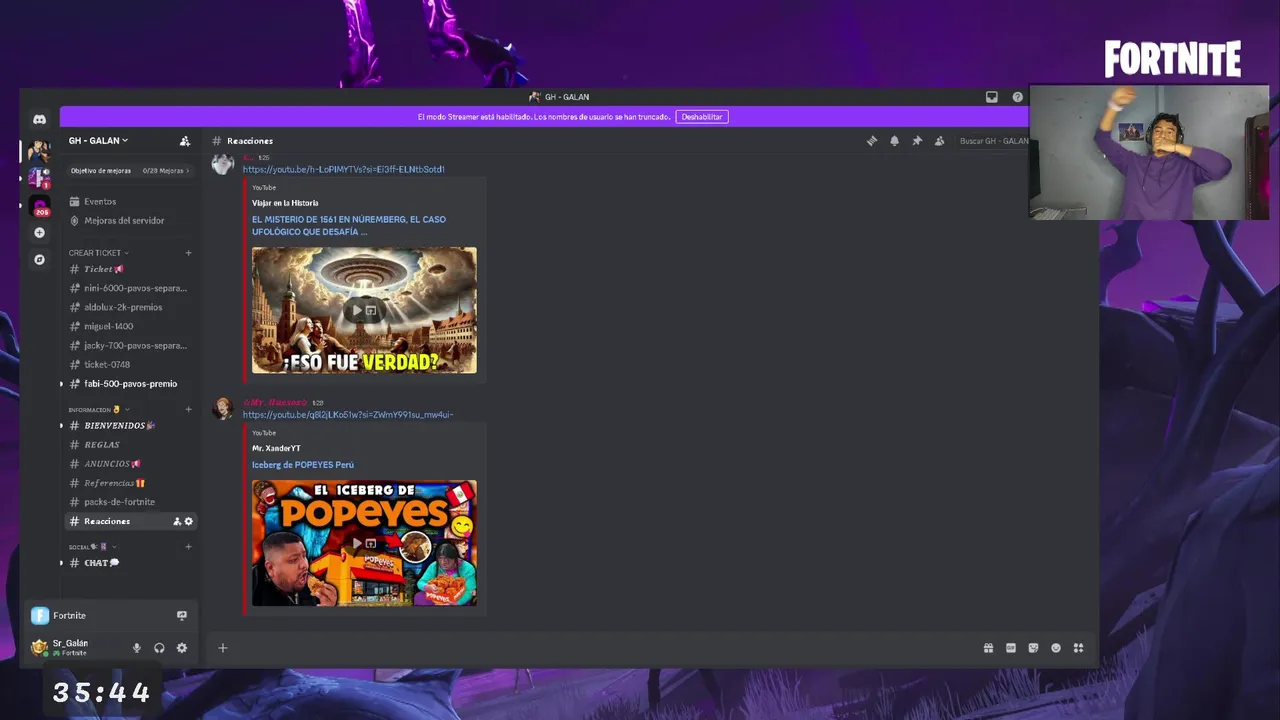The width and height of the screenshot is (1280, 720).
Task: Click the Iceberg de POPEYES Perú title
Action: [302, 465]
